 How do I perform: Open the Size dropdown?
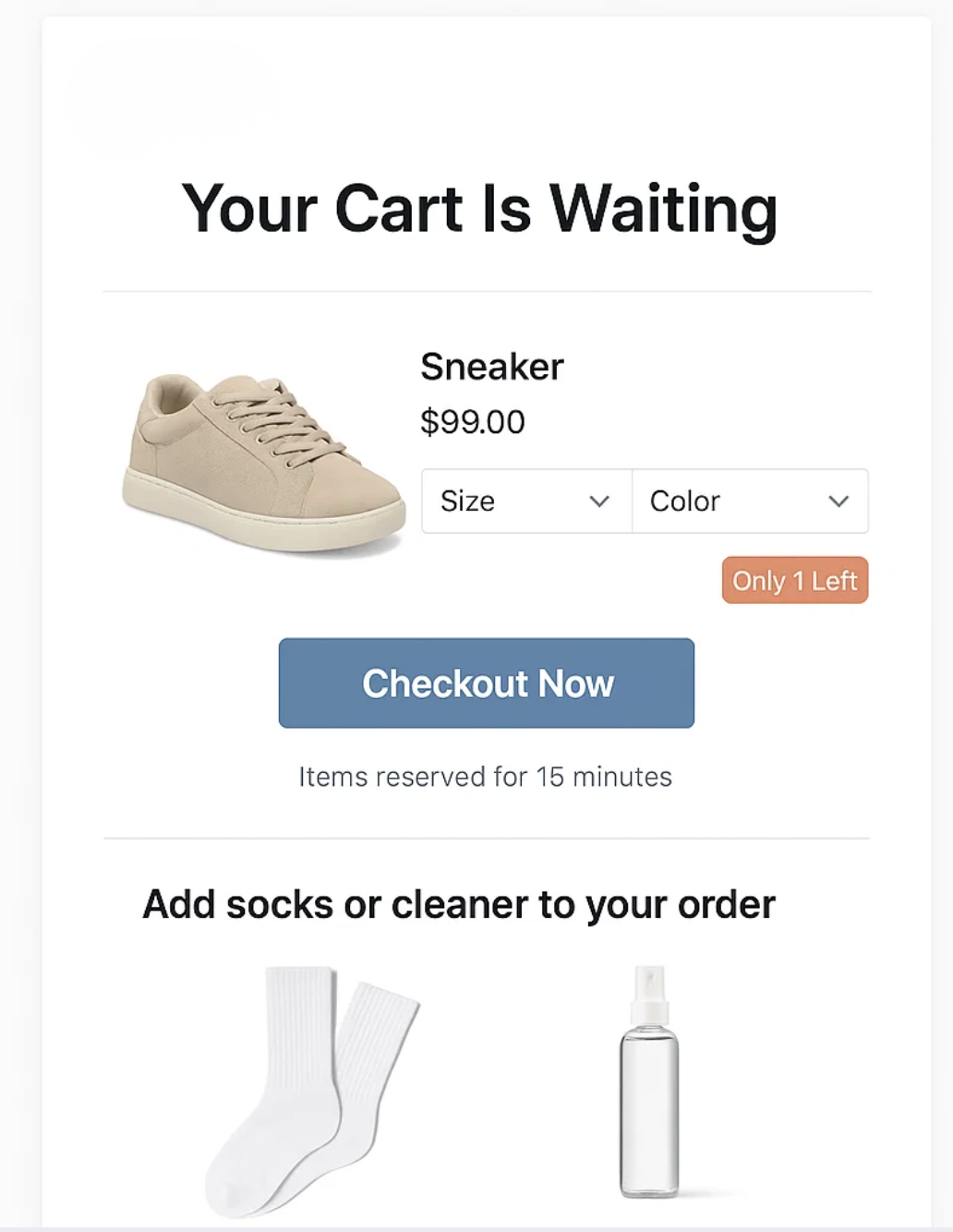[526, 501]
